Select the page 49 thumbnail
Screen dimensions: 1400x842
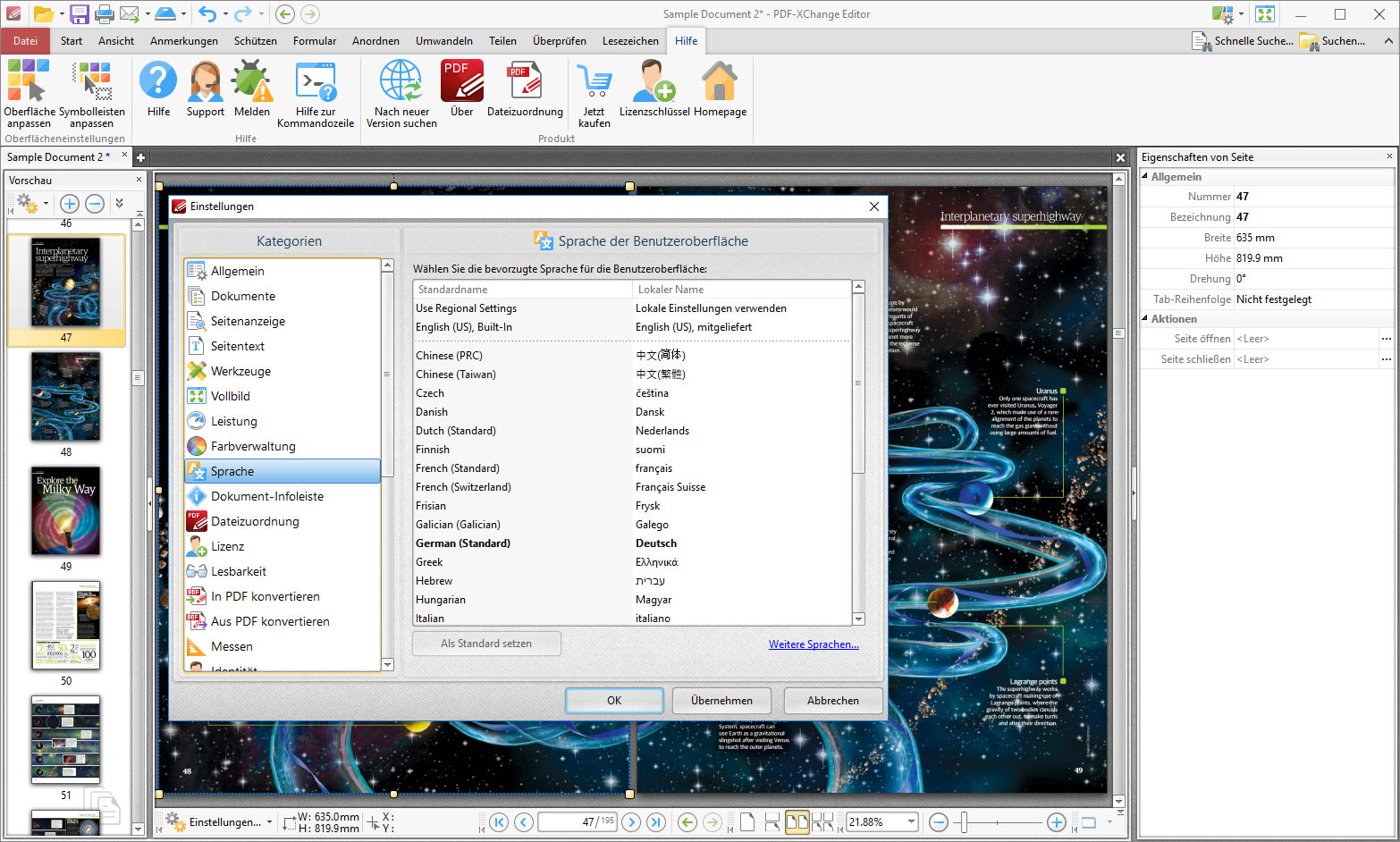pyautogui.click(x=64, y=511)
